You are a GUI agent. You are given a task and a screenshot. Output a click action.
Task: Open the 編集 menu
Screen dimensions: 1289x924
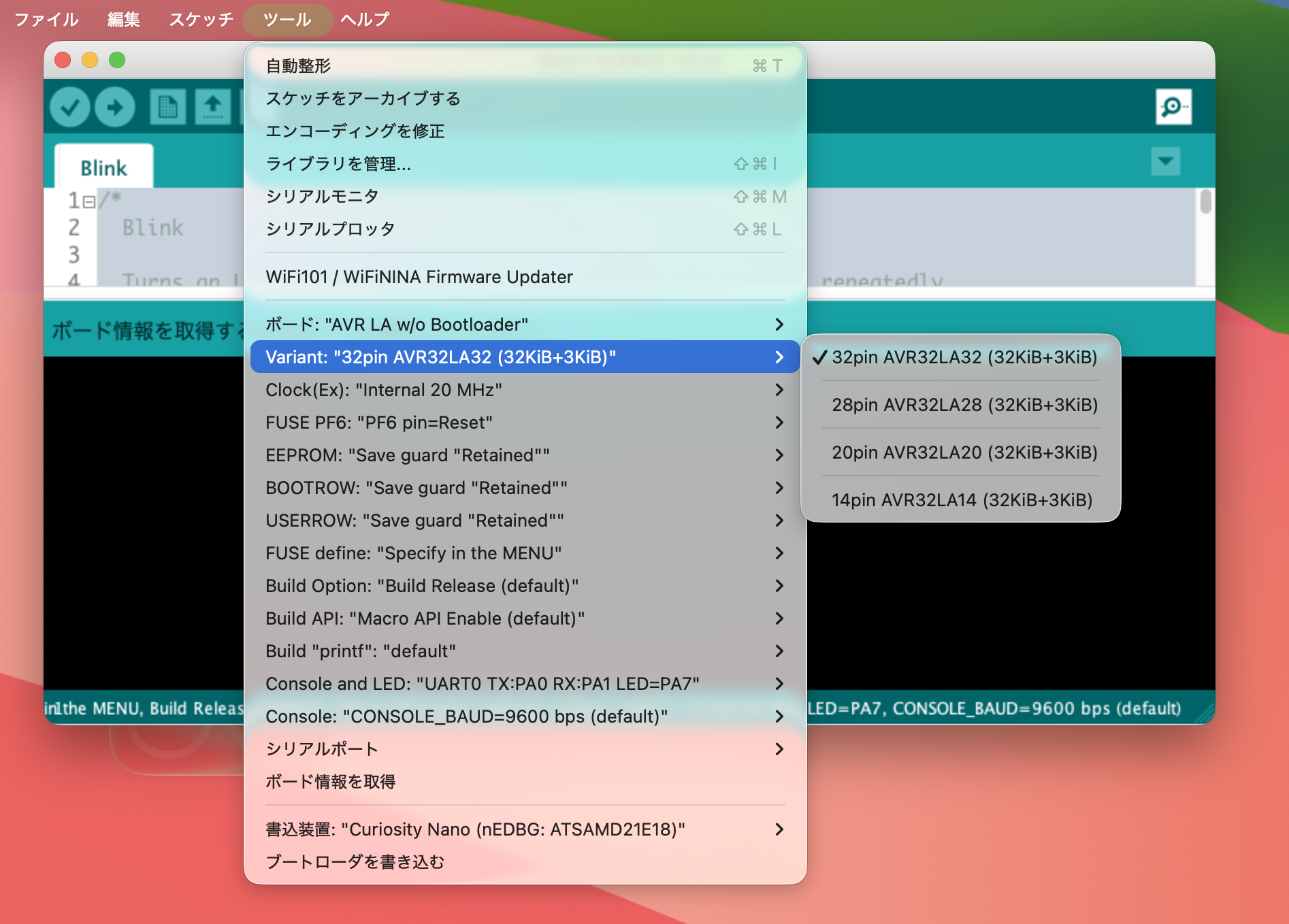coord(124,19)
